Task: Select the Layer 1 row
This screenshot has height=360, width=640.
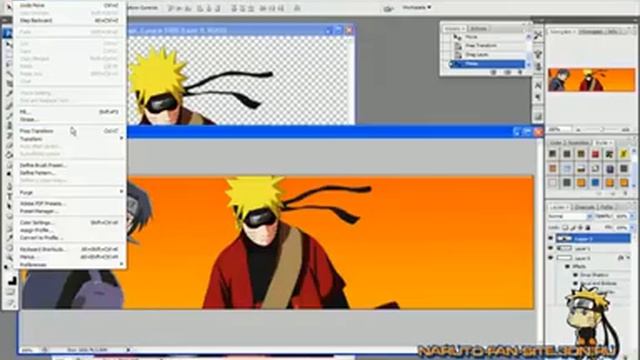Action: [592, 248]
